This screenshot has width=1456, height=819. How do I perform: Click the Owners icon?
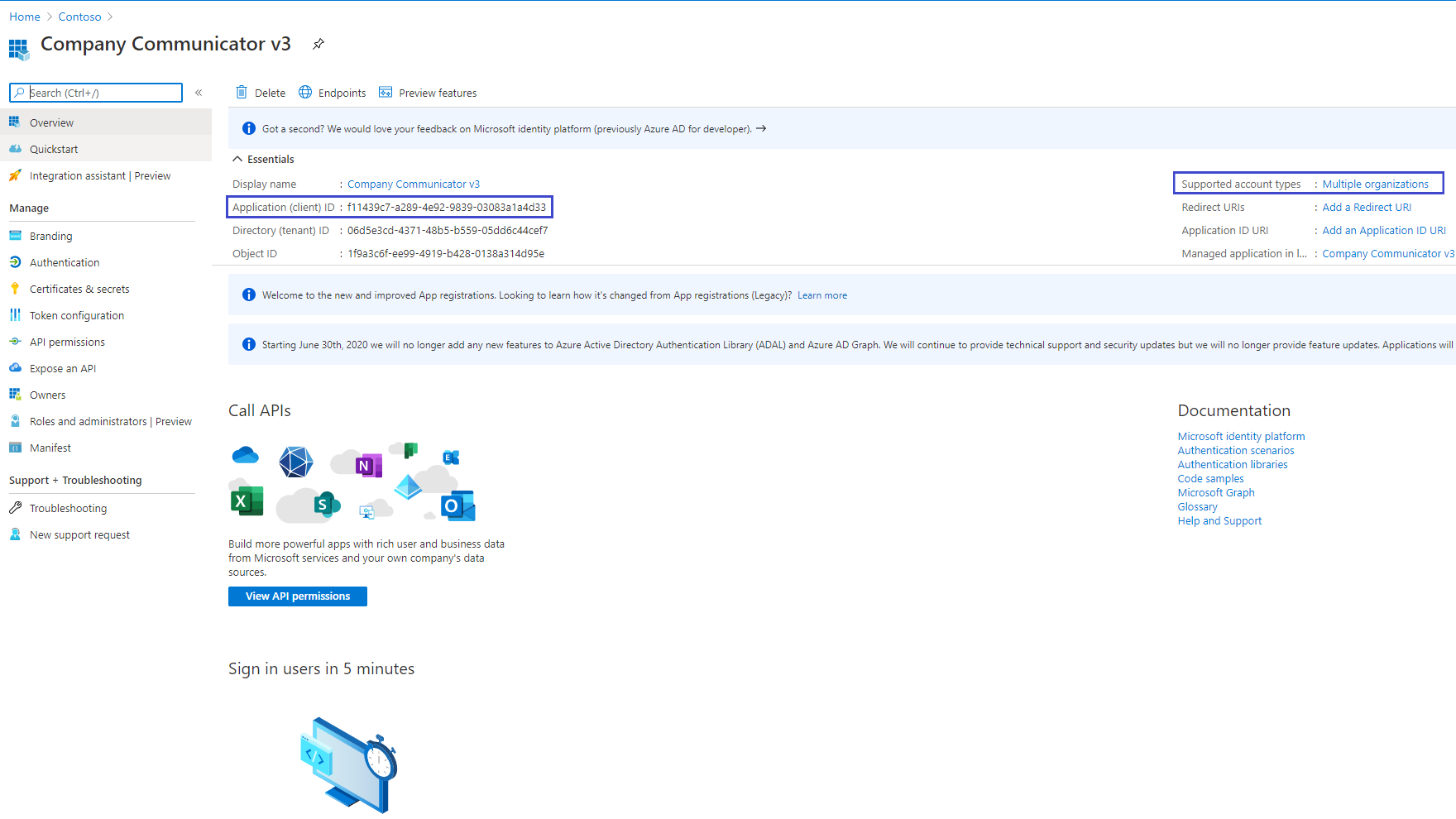15,395
